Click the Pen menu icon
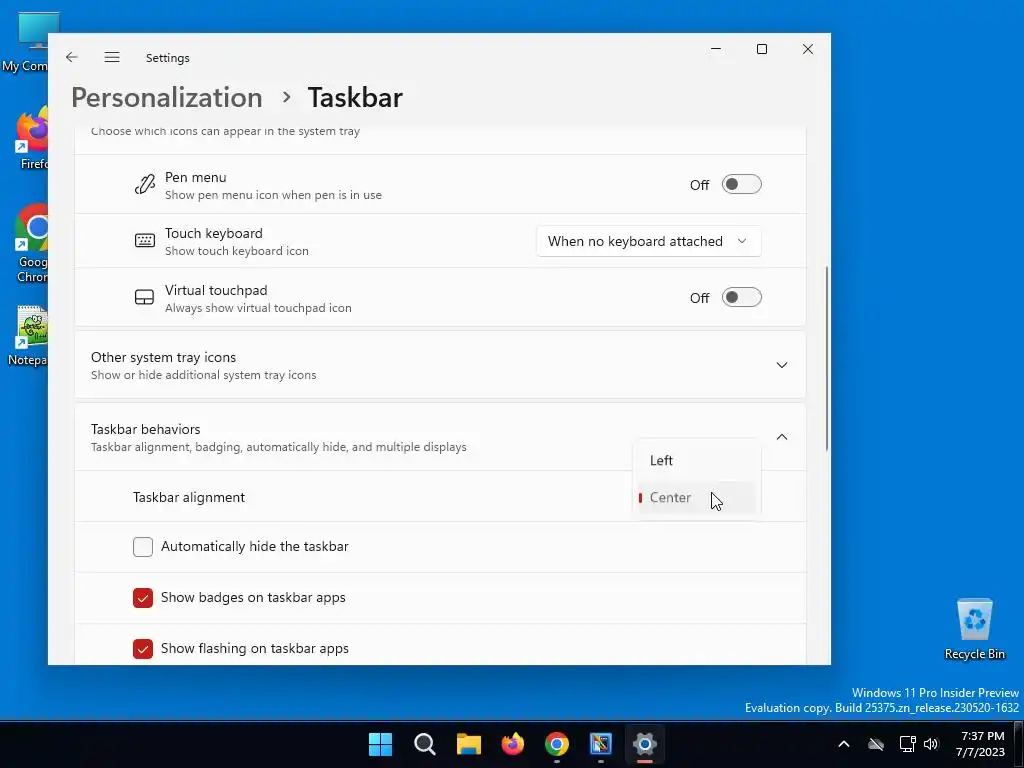The width and height of the screenshot is (1024, 768). (x=144, y=185)
